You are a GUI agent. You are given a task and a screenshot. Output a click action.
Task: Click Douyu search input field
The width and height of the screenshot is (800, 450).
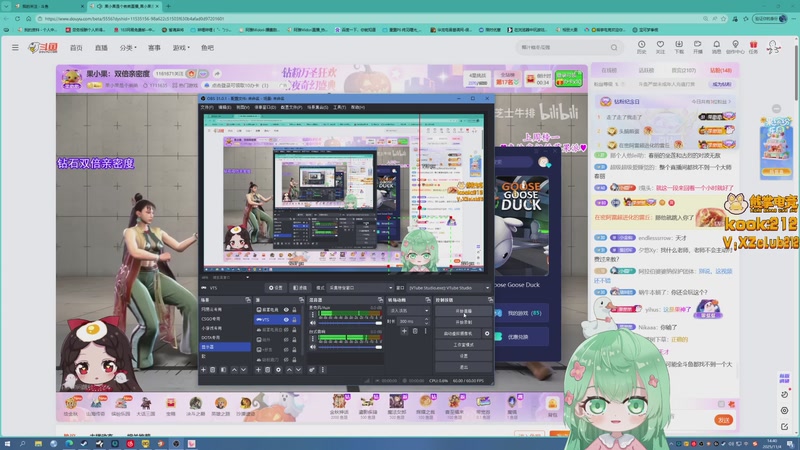562,47
